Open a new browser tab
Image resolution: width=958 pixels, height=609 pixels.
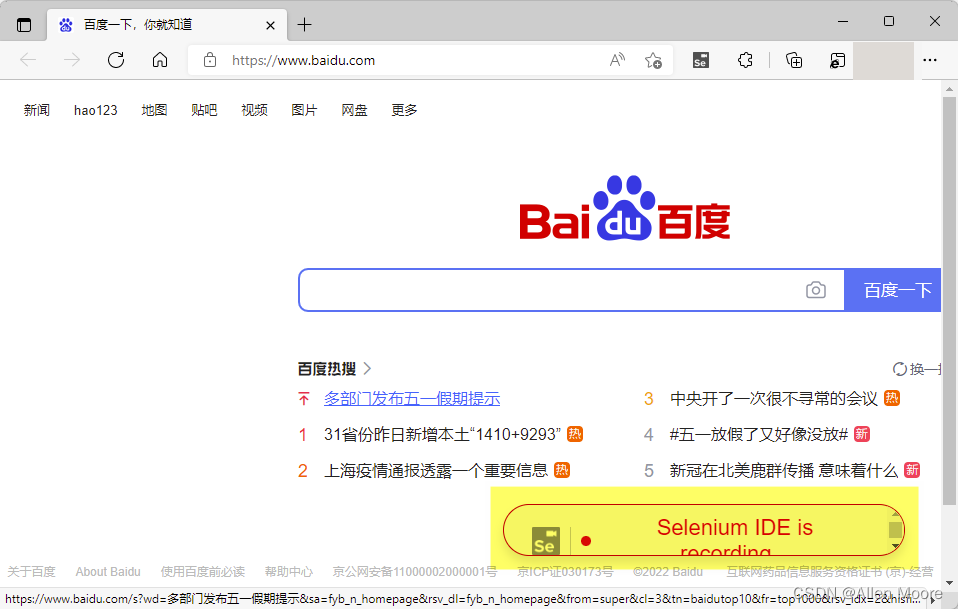pyautogui.click(x=304, y=24)
